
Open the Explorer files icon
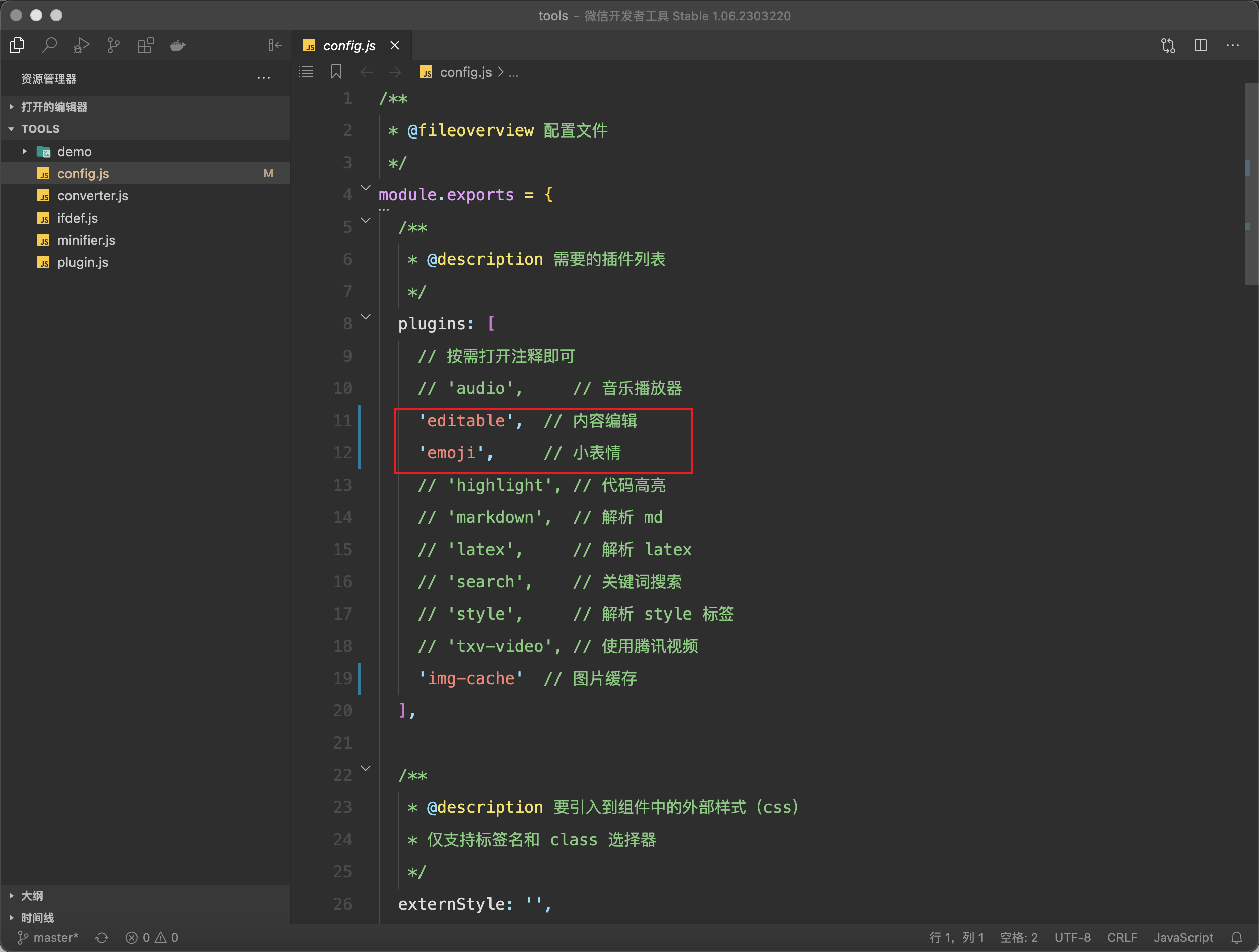17,45
